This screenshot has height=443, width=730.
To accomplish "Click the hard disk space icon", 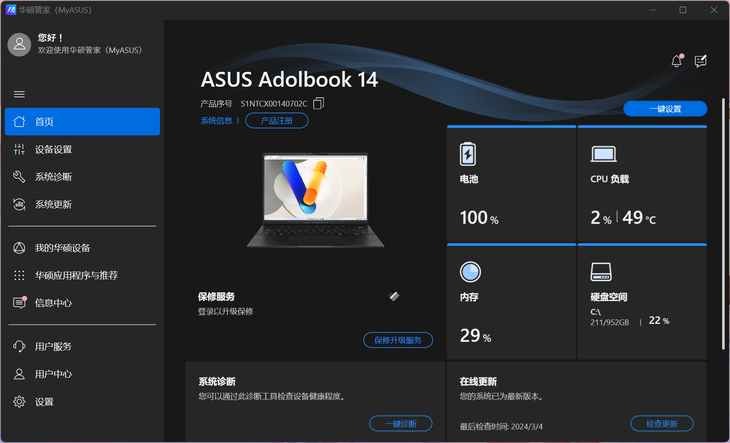I will [x=601, y=272].
